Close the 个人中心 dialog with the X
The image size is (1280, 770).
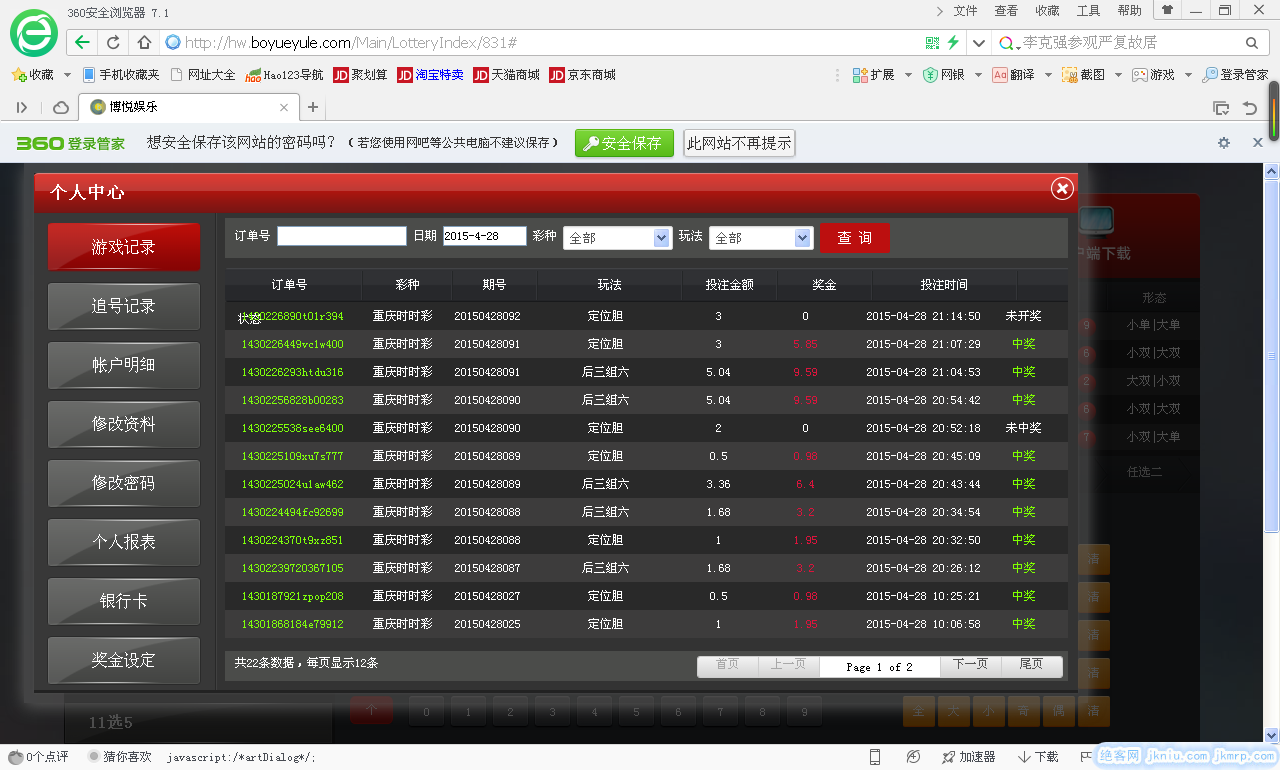point(1062,188)
